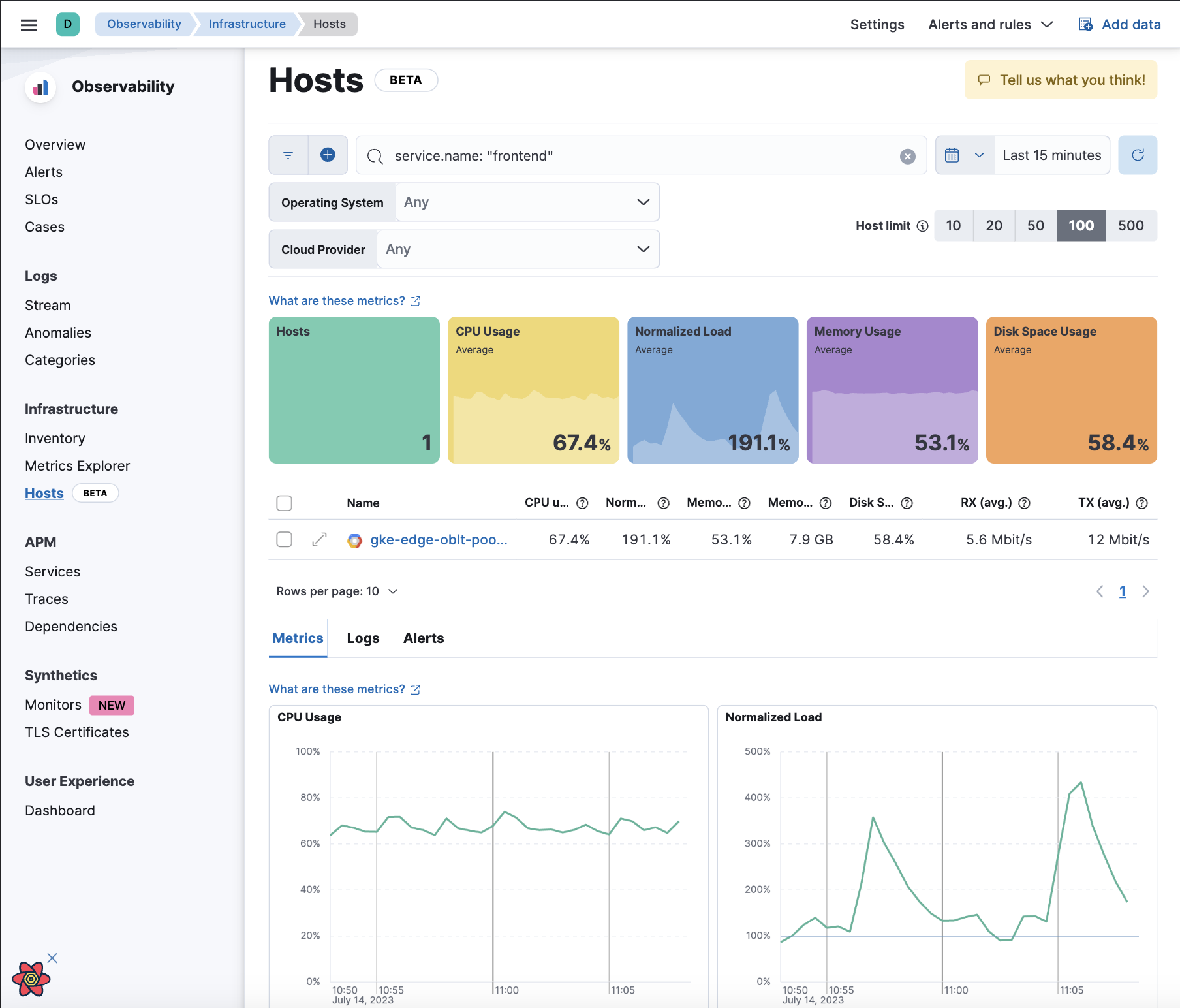Open Services under APM
Image resolution: width=1180 pixels, height=1008 pixels.
52,572
